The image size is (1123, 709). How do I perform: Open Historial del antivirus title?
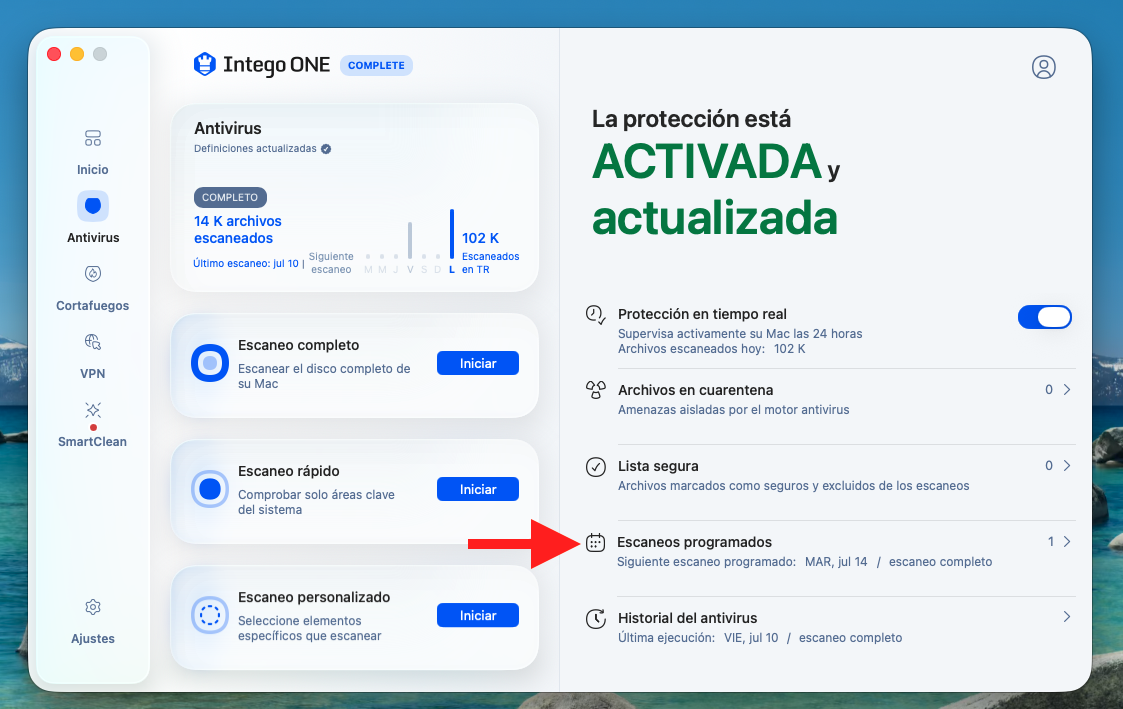pos(688,618)
